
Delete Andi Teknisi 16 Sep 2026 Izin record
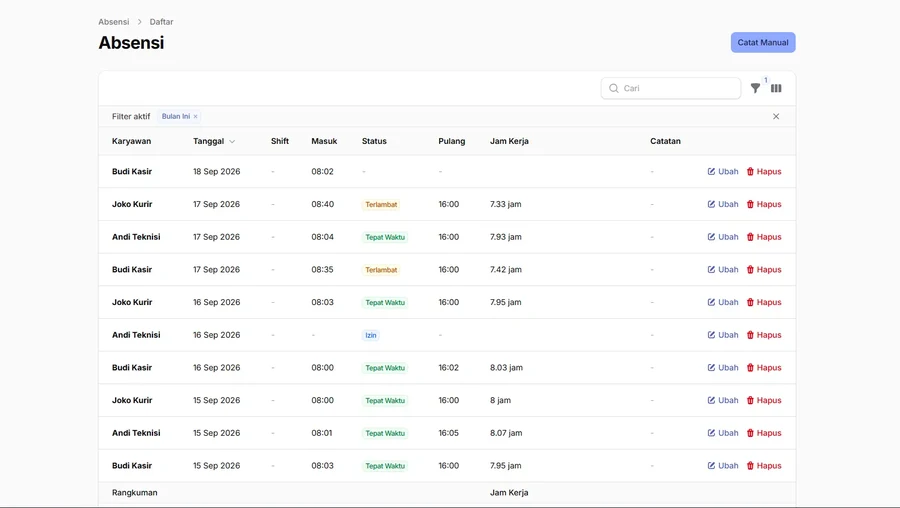764,335
